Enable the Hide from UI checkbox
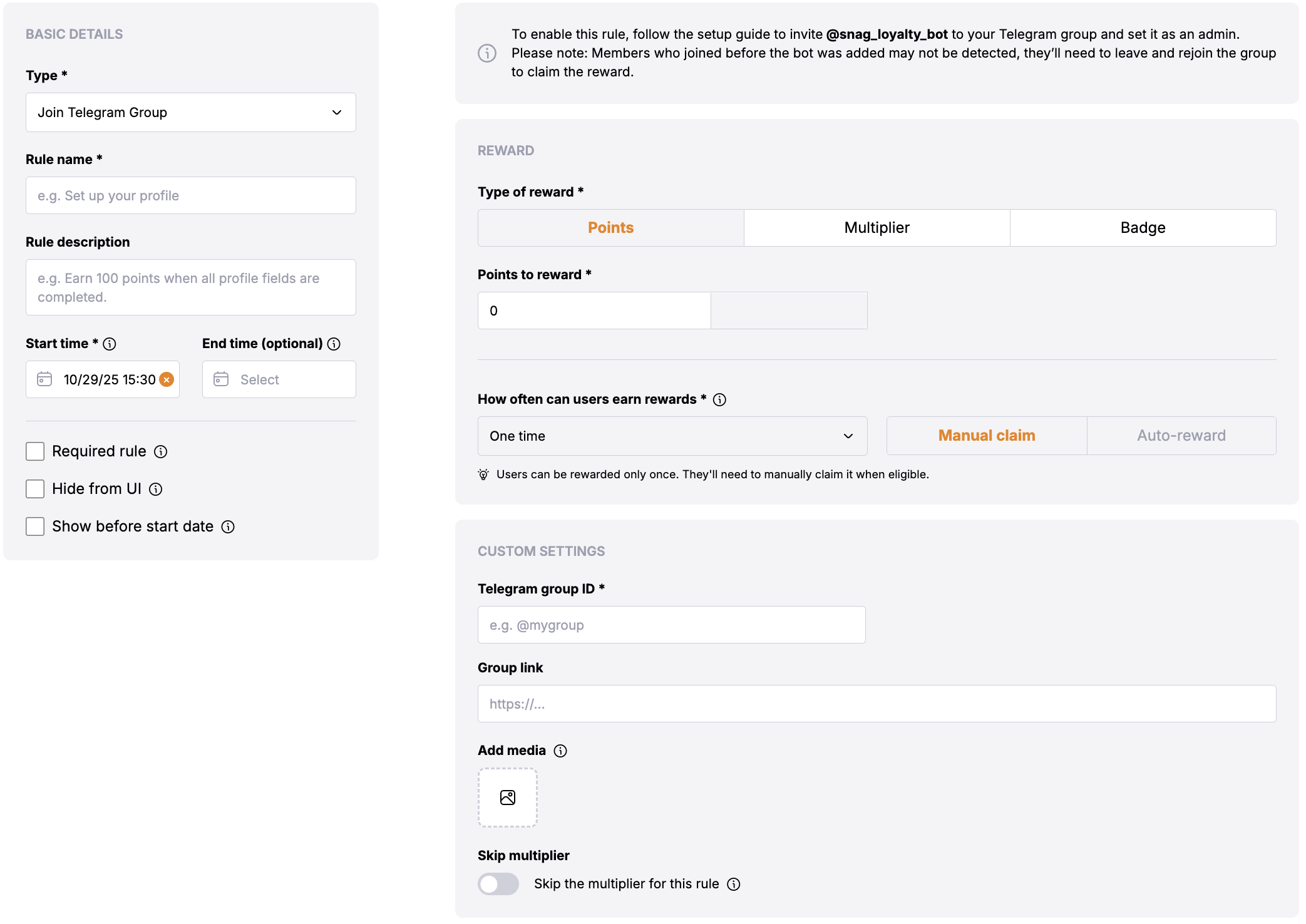Screen dimensions: 1306x924 click(x=35, y=489)
